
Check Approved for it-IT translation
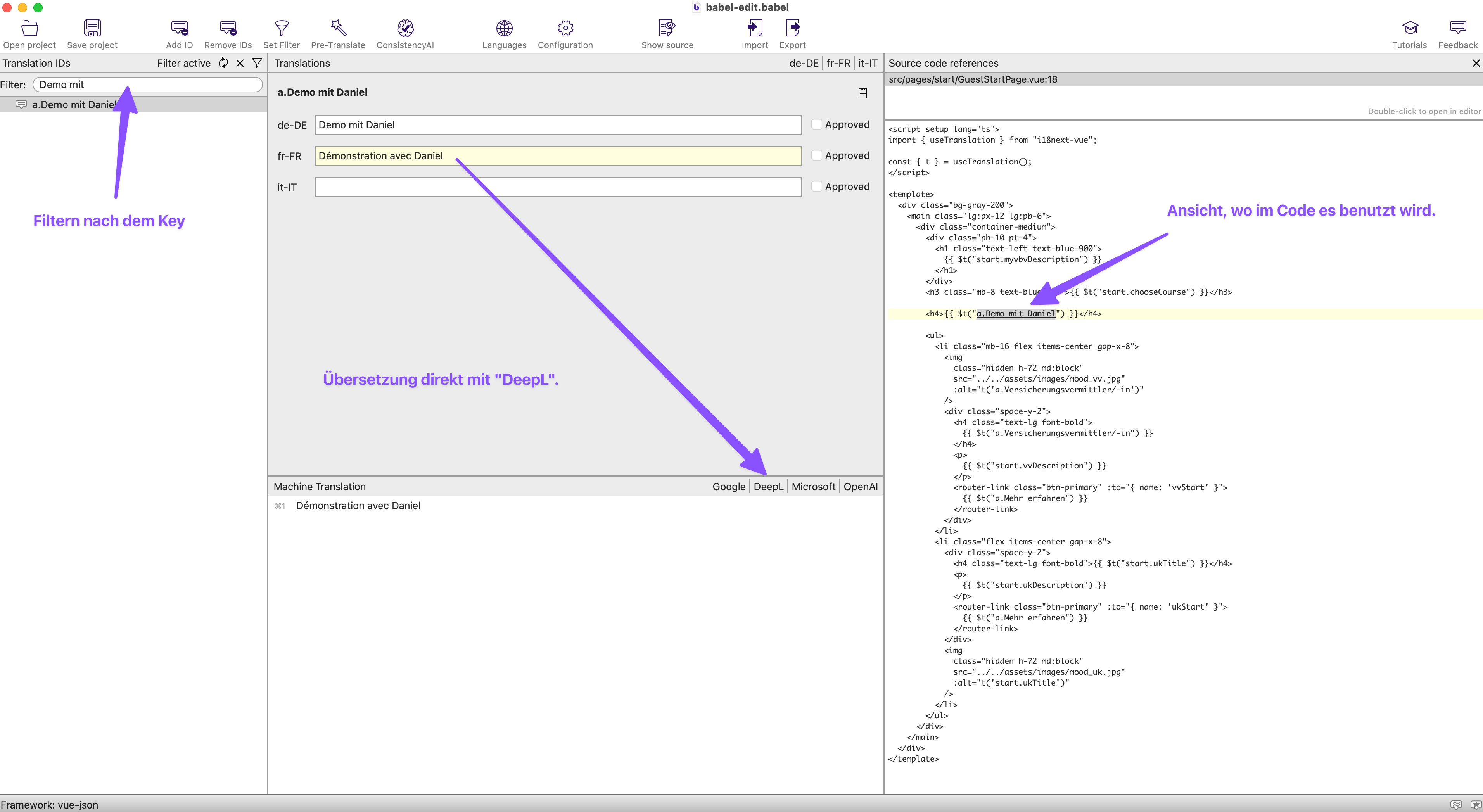[816, 187]
